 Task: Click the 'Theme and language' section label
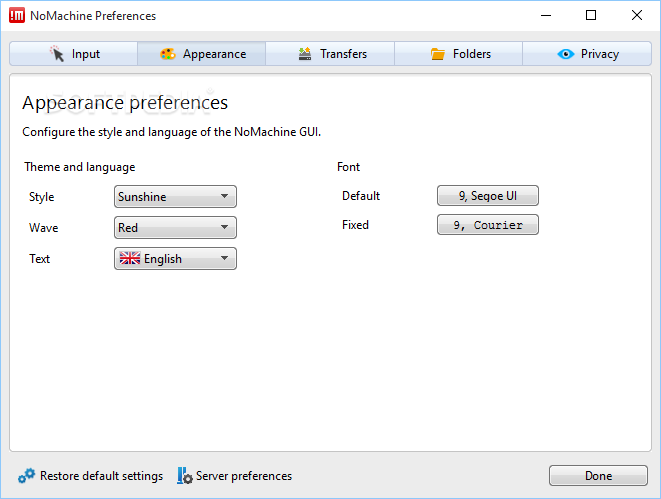[80, 167]
